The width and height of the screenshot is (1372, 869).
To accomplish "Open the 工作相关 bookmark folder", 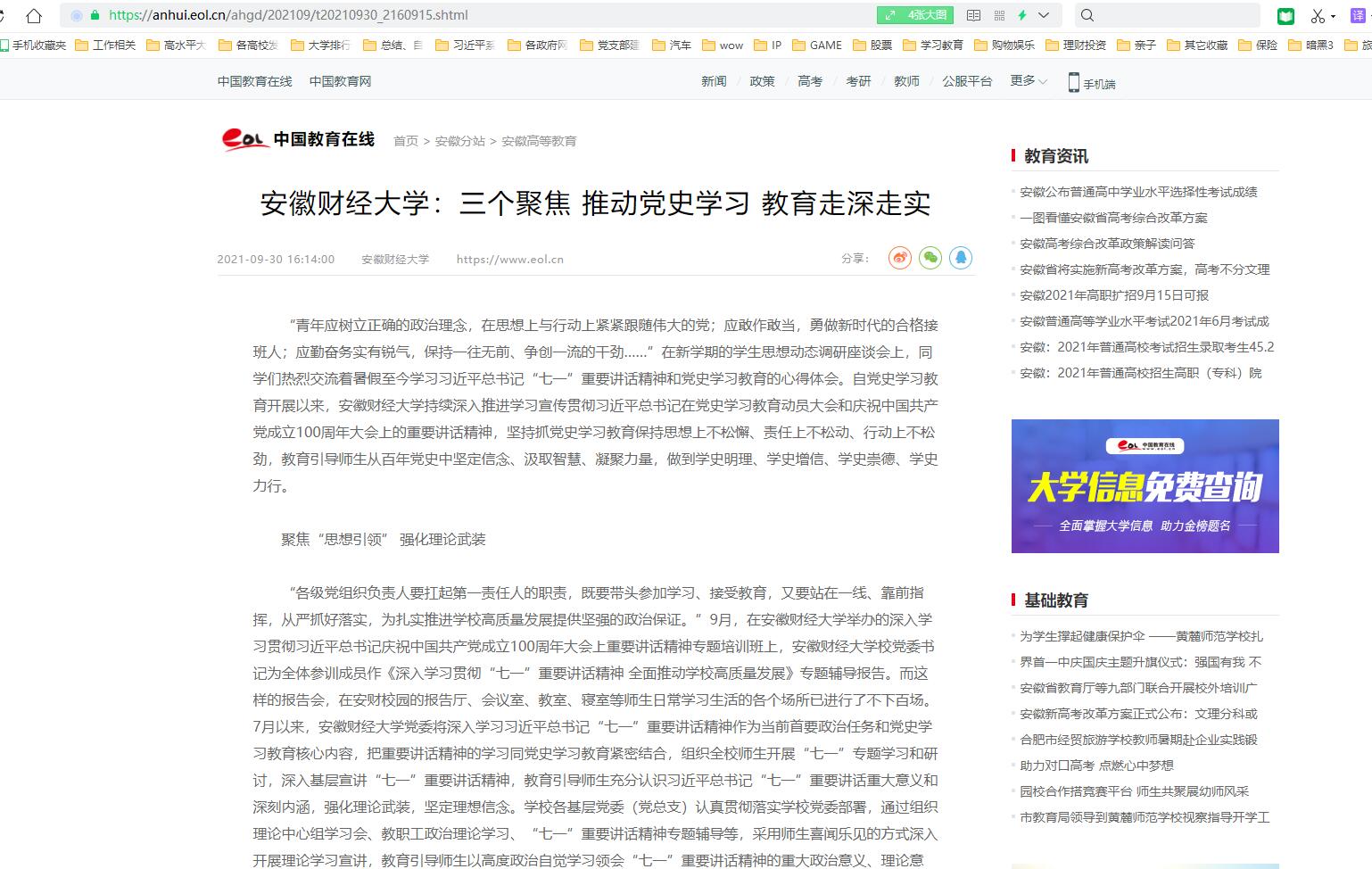I will click(x=106, y=45).
